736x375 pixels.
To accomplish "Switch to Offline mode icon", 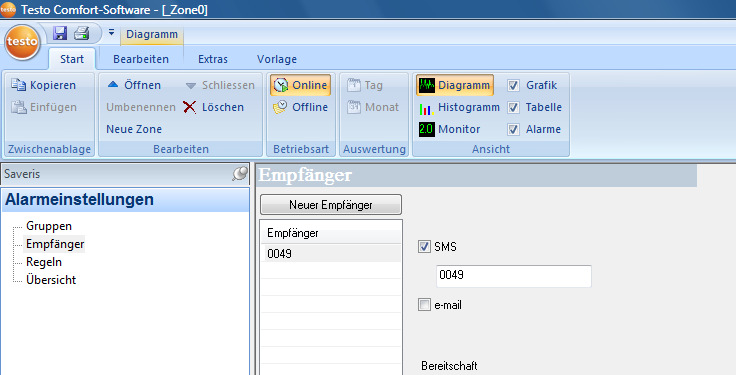I will [x=280, y=107].
